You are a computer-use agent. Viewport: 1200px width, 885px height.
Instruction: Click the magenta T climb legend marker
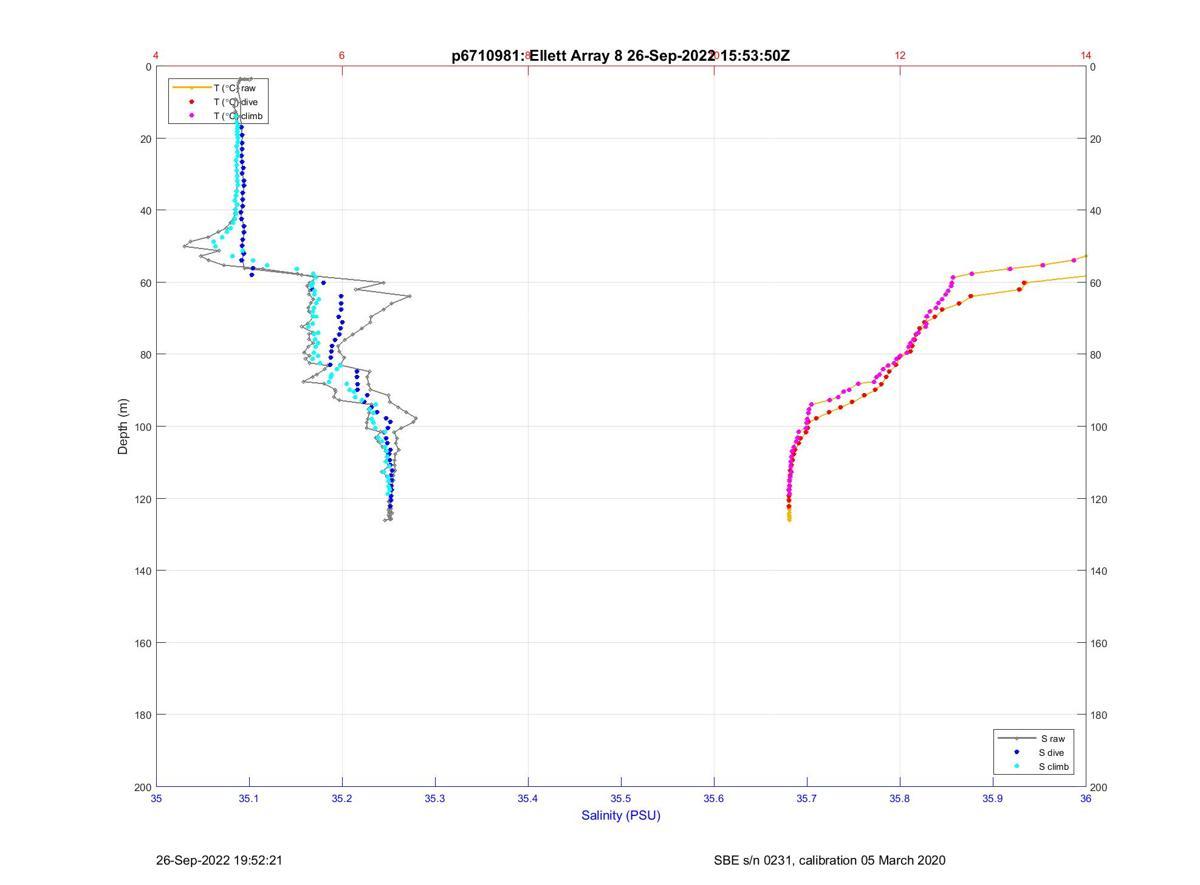pyautogui.click(x=191, y=116)
